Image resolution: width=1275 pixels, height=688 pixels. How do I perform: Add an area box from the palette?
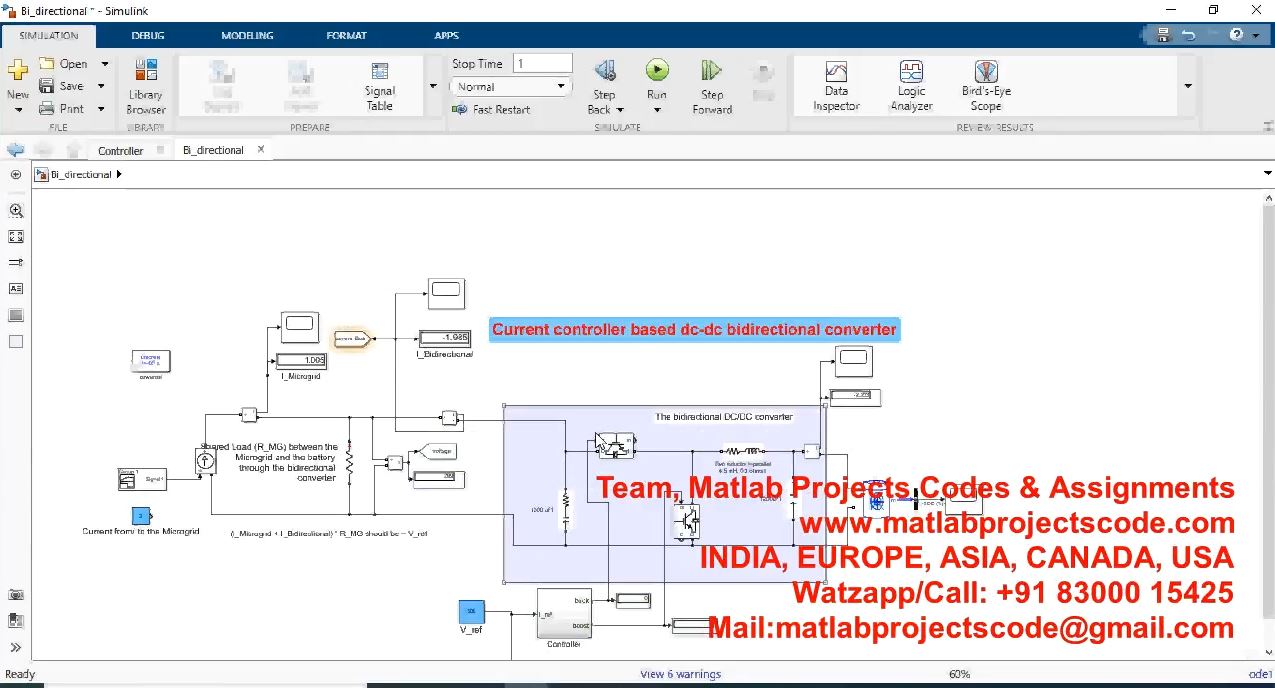click(x=15, y=341)
